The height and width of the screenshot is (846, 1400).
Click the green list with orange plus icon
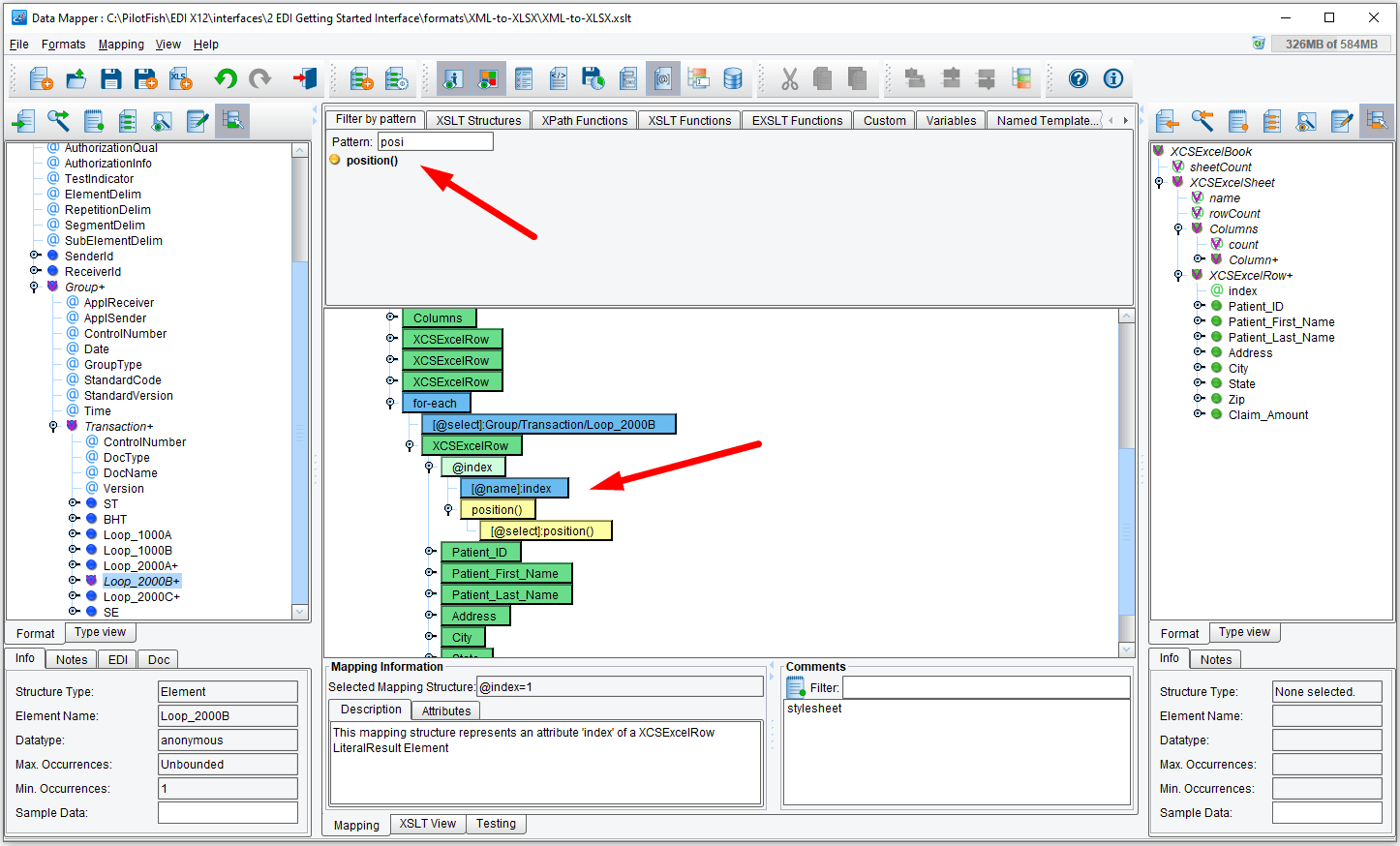[x=361, y=78]
